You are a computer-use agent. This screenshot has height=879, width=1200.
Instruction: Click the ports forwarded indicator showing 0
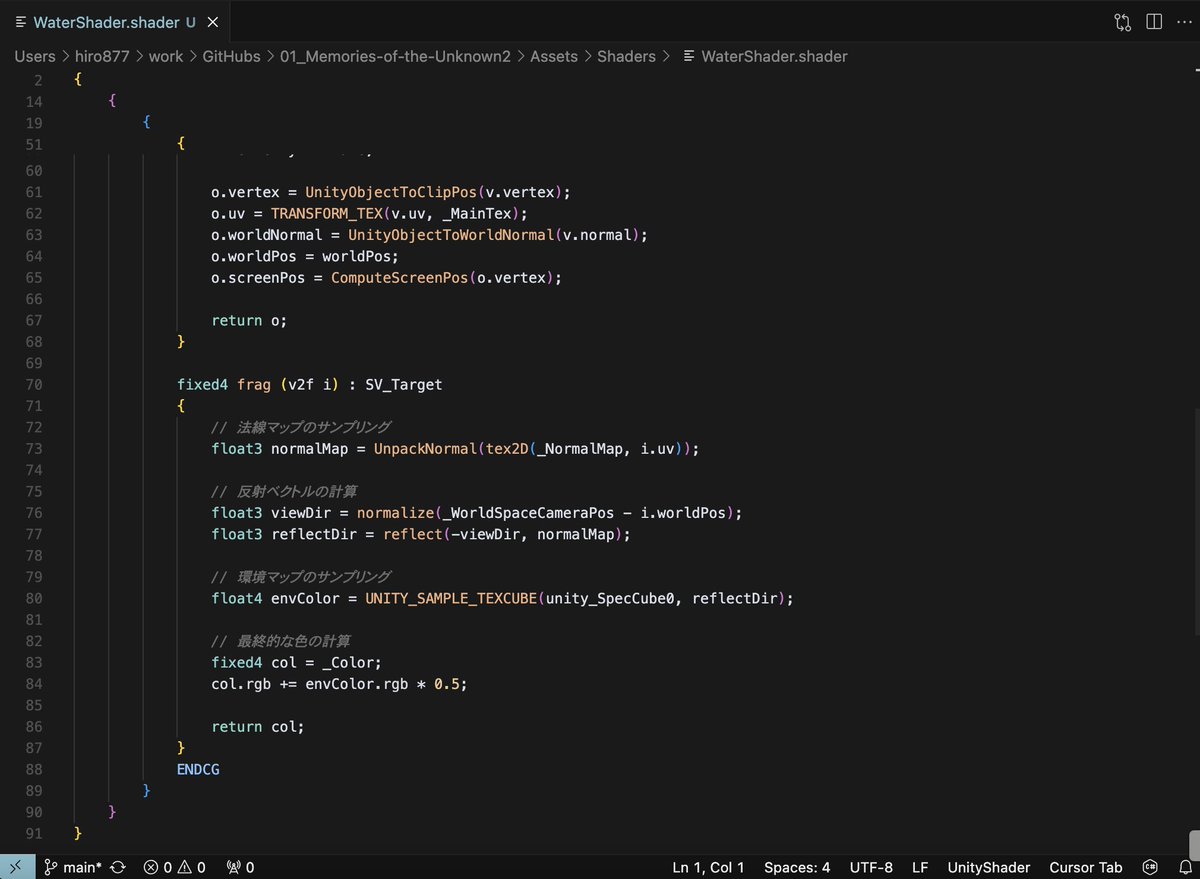240,867
